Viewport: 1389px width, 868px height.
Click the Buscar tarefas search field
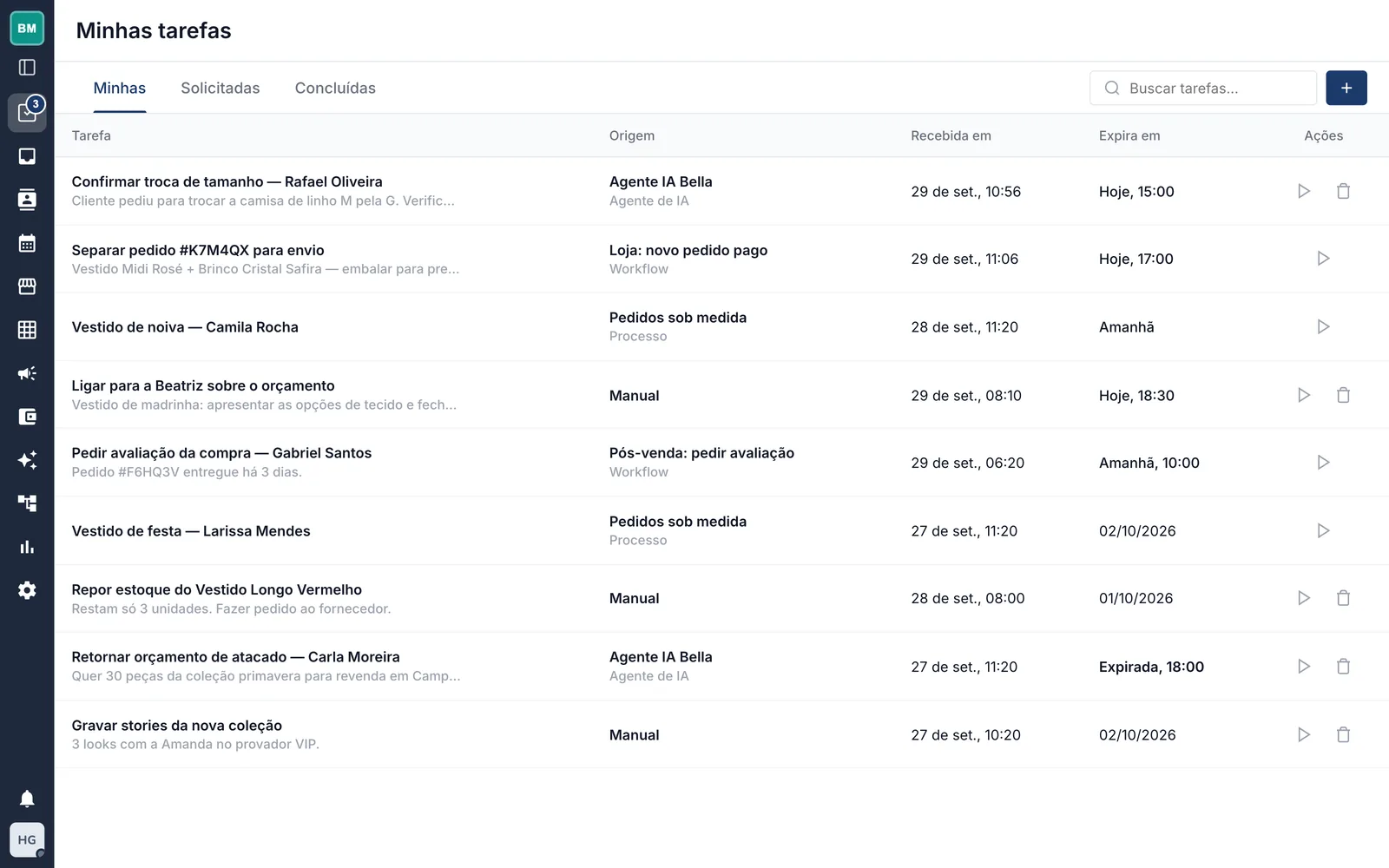(x=1203, y=88)
